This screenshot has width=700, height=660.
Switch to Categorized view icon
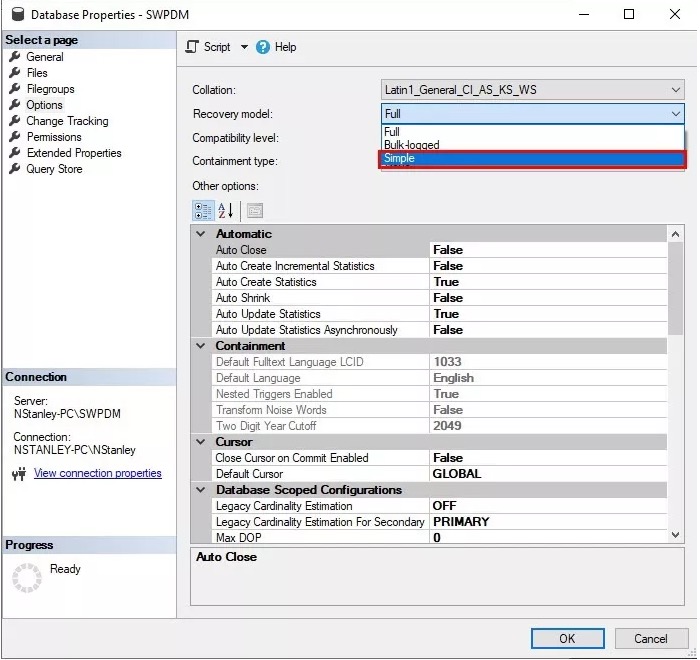[x=203, y=211]
